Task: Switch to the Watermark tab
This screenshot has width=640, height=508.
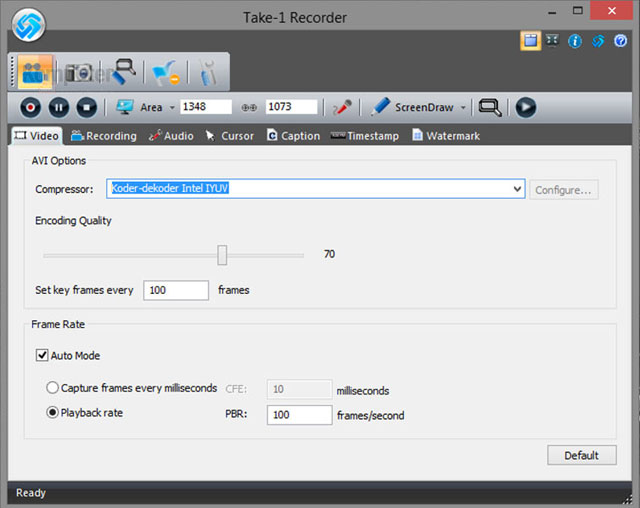Action: click(x=446, y=136)
